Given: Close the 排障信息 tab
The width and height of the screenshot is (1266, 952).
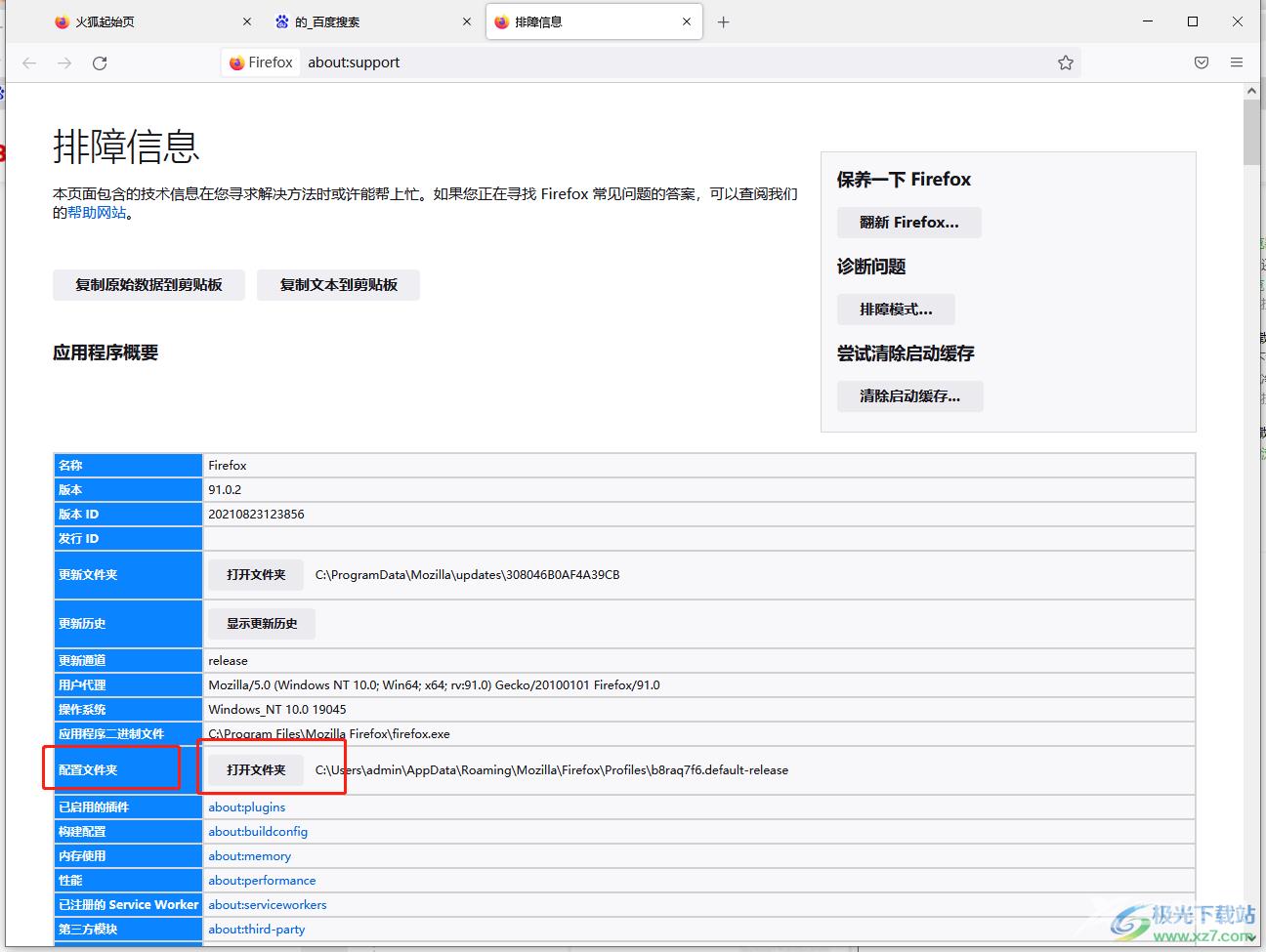Looking at the screenshot, I should (687, 21).
